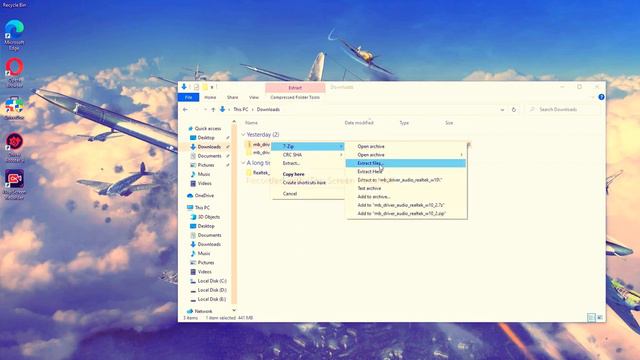Open the quick access toolbar customize dropdown
640x360 pixels.
coord(212,87)
